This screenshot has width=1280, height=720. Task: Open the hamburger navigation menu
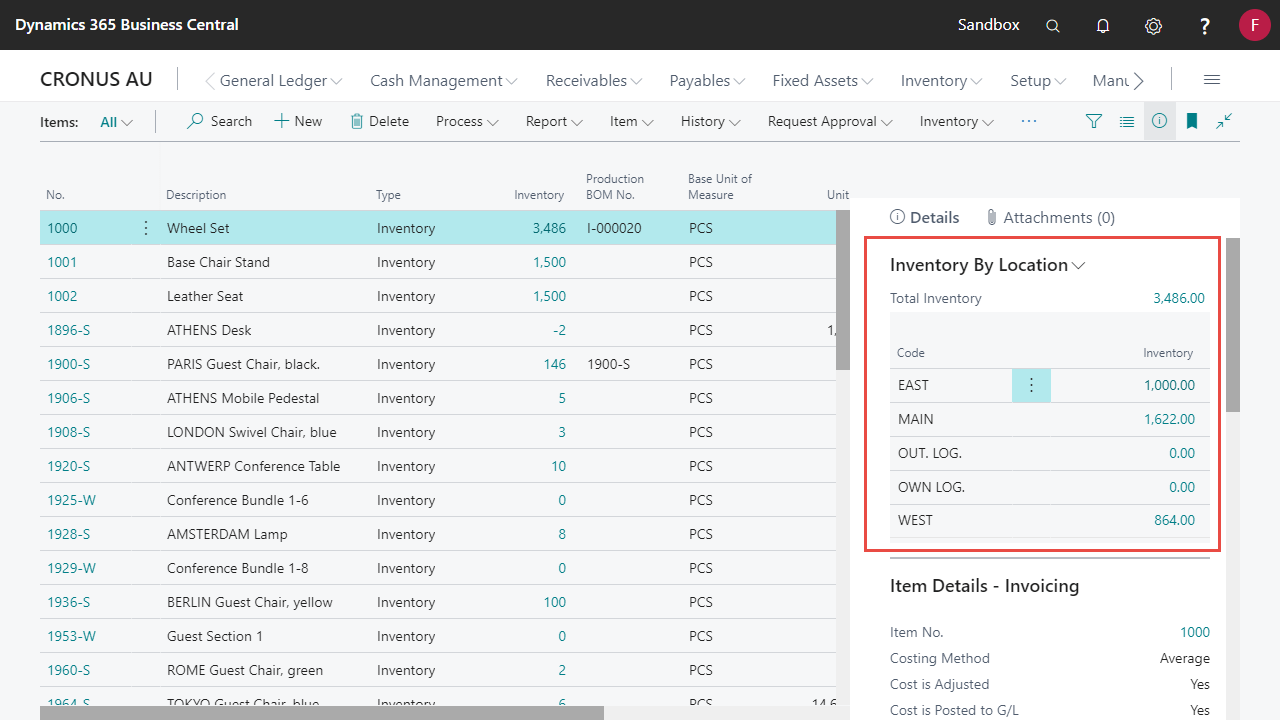[1212, 80]
